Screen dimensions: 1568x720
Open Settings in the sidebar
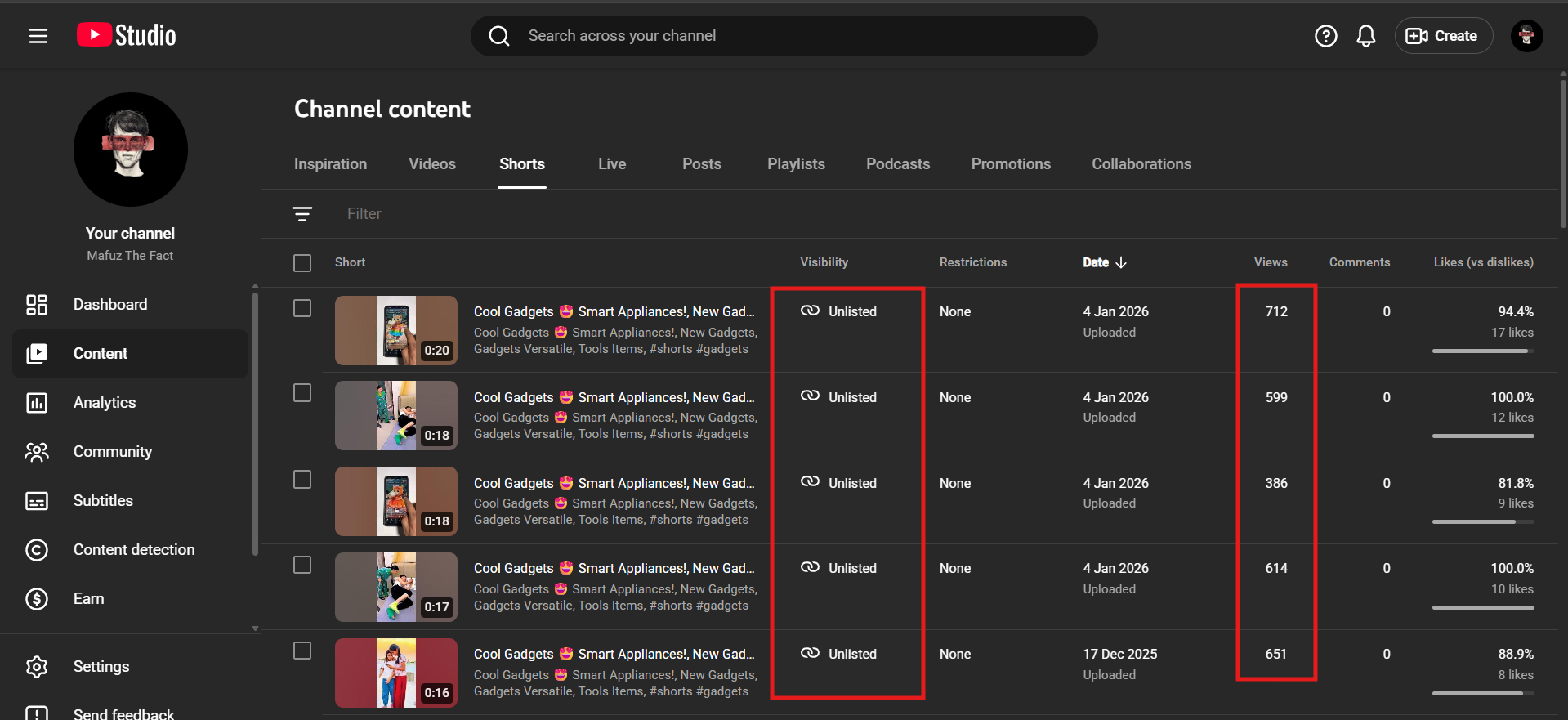click(x=101, y=667)
